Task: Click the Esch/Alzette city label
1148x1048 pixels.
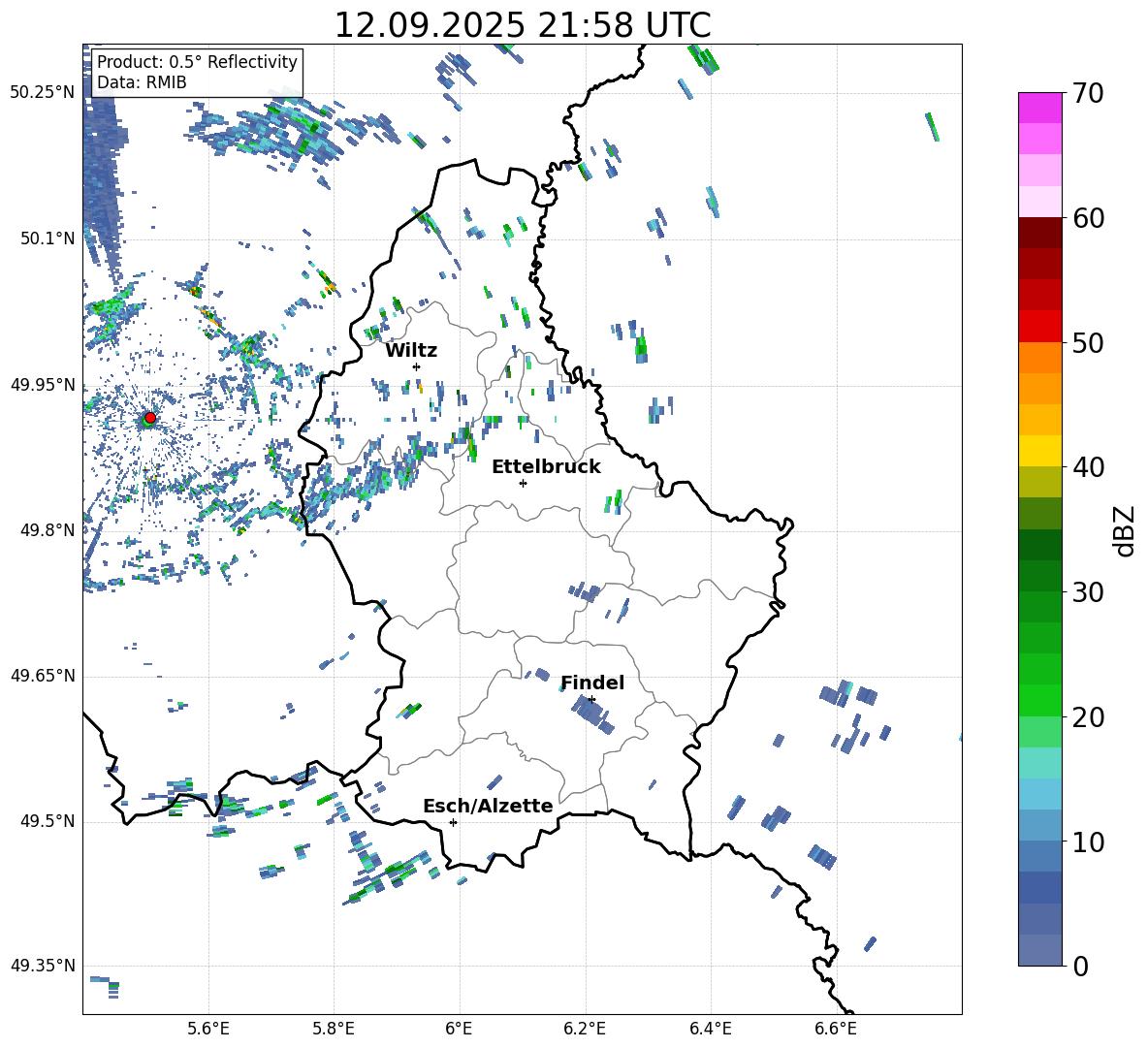Action: [x=488, y=806]
